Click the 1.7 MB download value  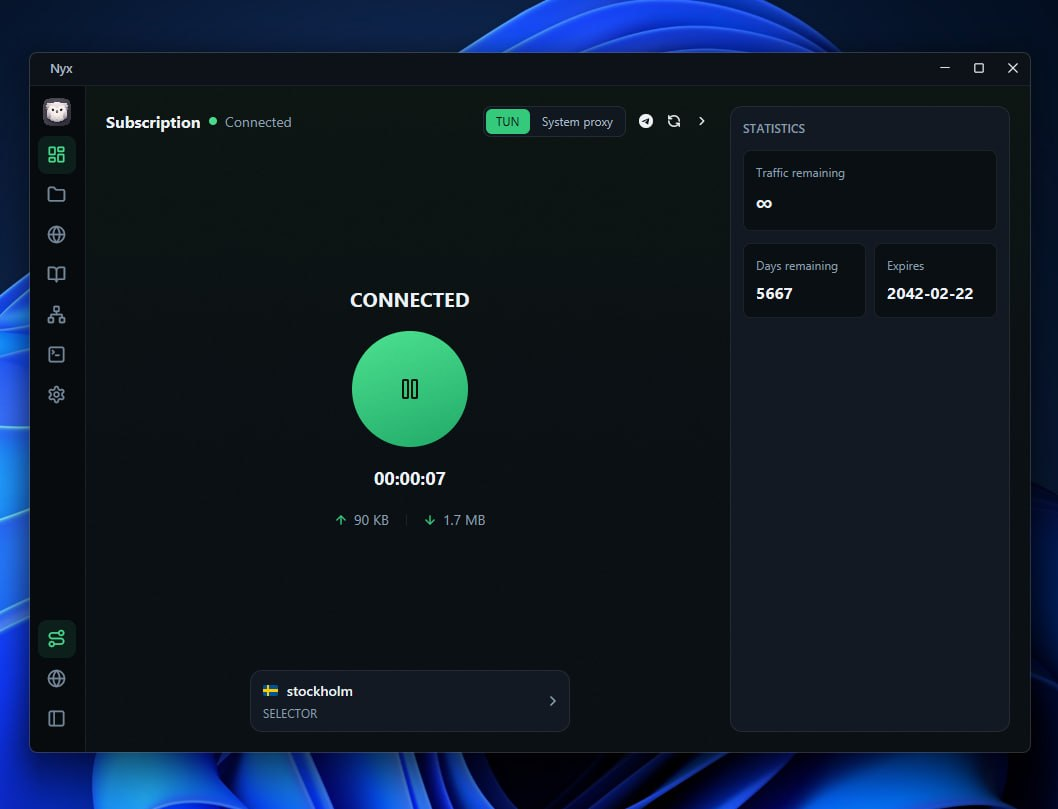pos(464,520)
